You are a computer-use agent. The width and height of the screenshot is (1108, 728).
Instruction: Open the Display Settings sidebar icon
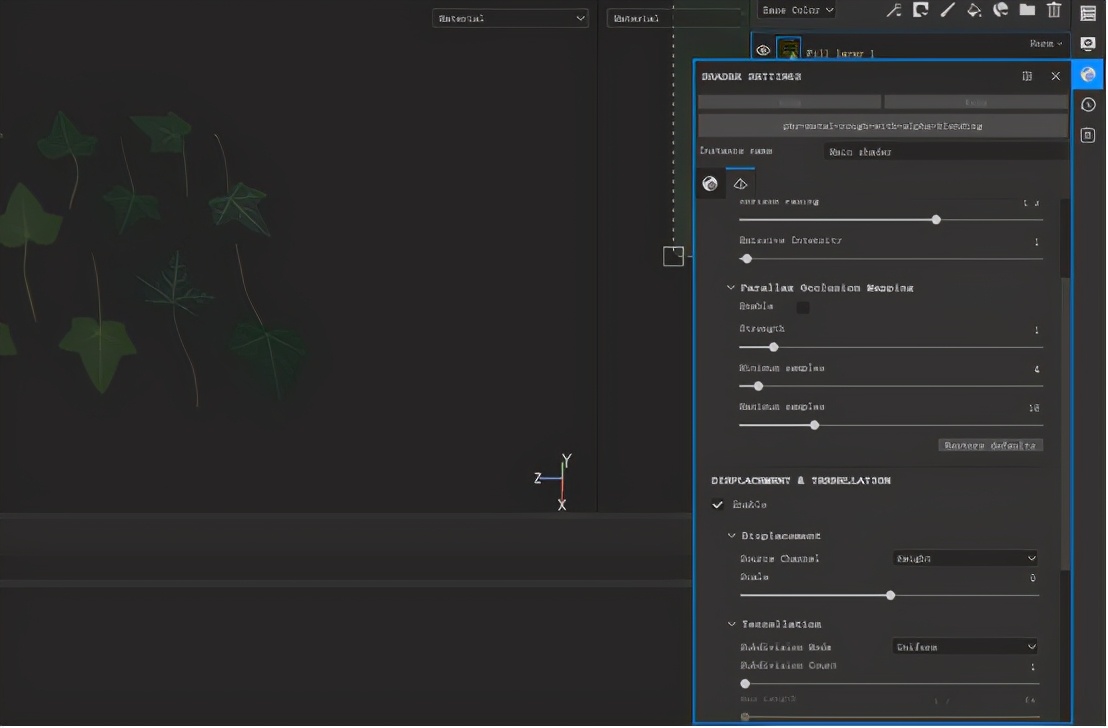1088,44
